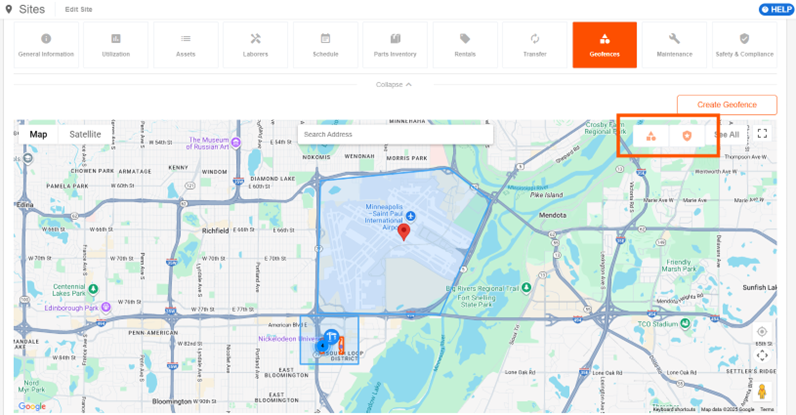Screen dimensions: 796x415
Task: Click the Crosby Farm Regional Park label
Action: point(605,128)
